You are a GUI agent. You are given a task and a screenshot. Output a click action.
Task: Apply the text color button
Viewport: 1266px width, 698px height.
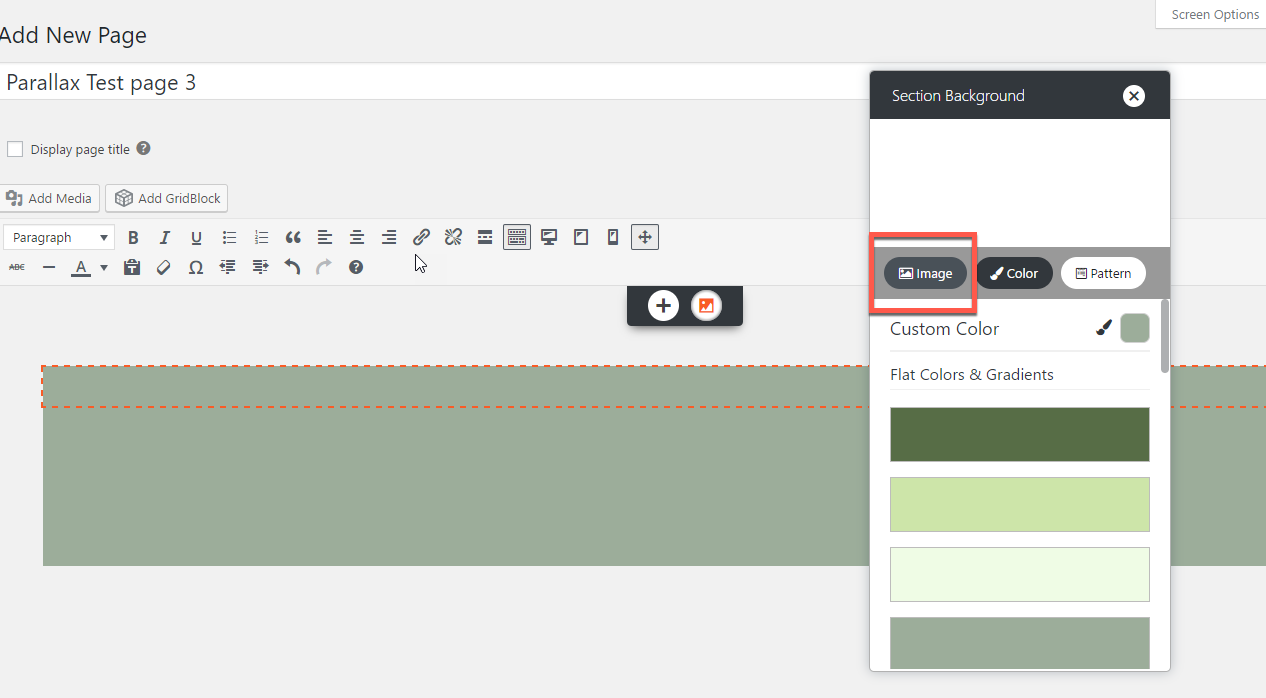point(81,267)
